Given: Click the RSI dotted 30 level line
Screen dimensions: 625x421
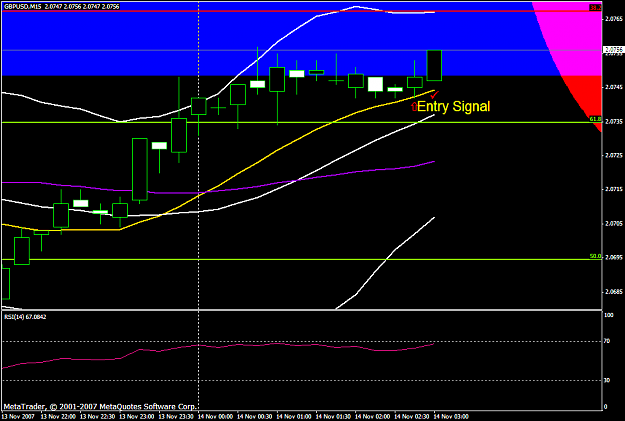Looking at the screenshot, I should pos(302,380).
